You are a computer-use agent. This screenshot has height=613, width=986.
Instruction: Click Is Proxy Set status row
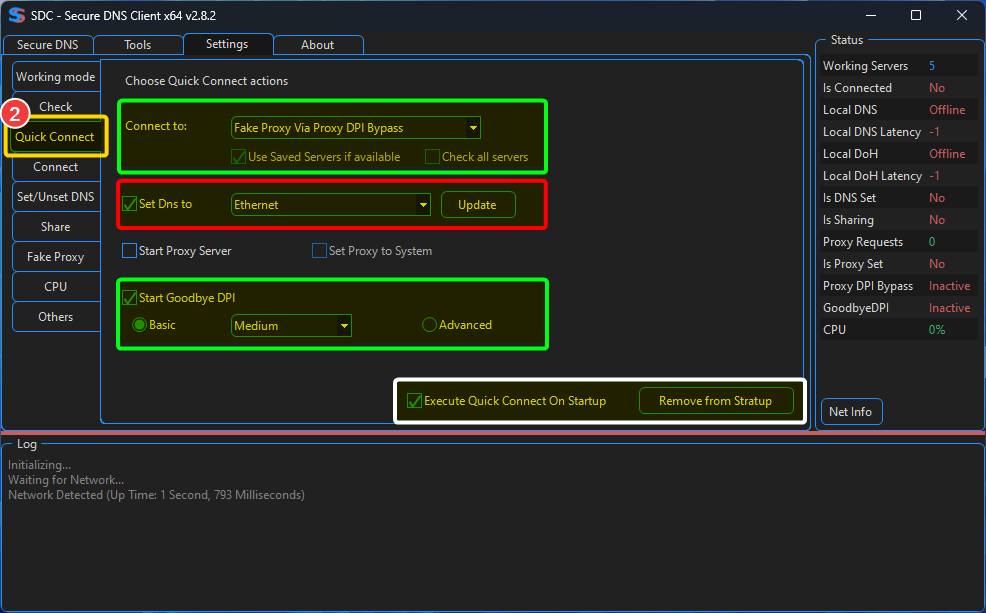tap(899, 264)
